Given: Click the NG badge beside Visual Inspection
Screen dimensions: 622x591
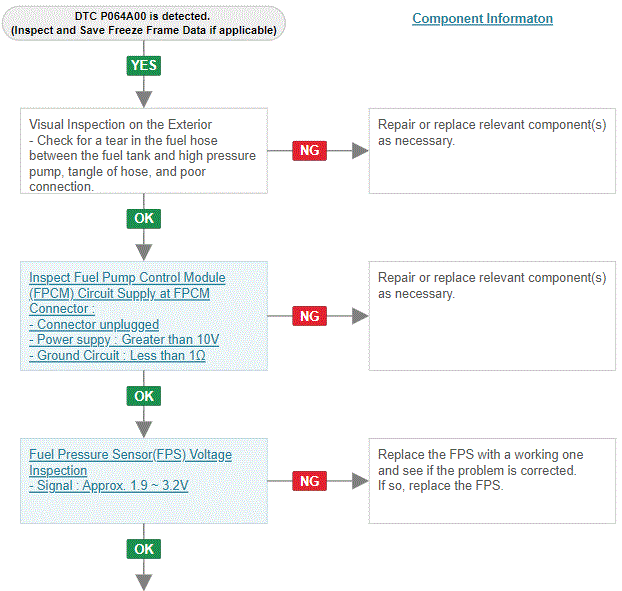Looking at the screenshot, I should tap(310, 151).
